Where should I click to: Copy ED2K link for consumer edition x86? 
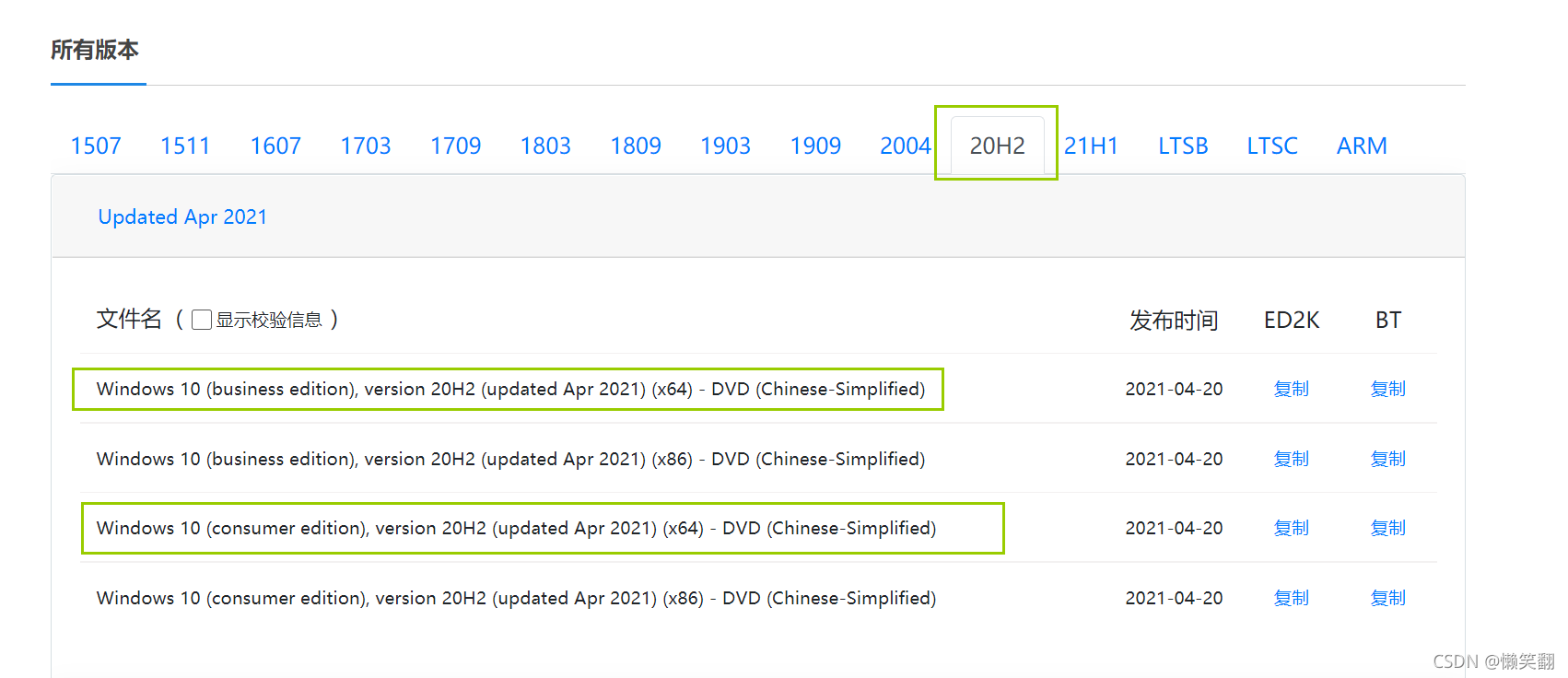tap(1292, 599)
